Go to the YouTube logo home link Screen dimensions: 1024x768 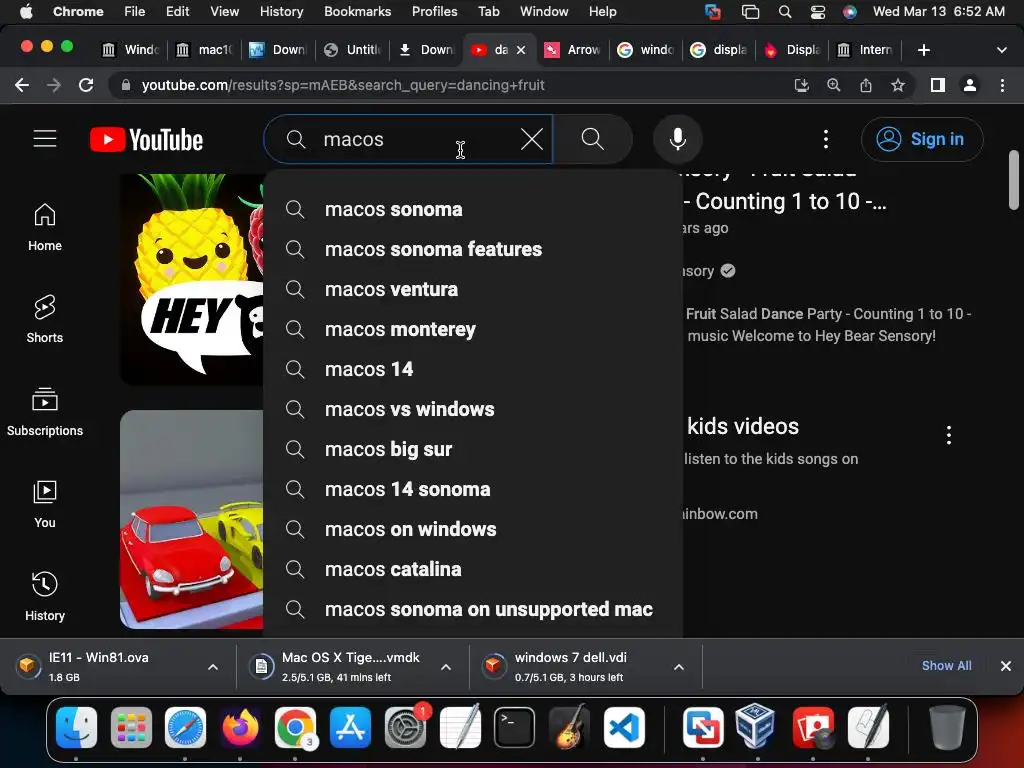click(146, 140)
